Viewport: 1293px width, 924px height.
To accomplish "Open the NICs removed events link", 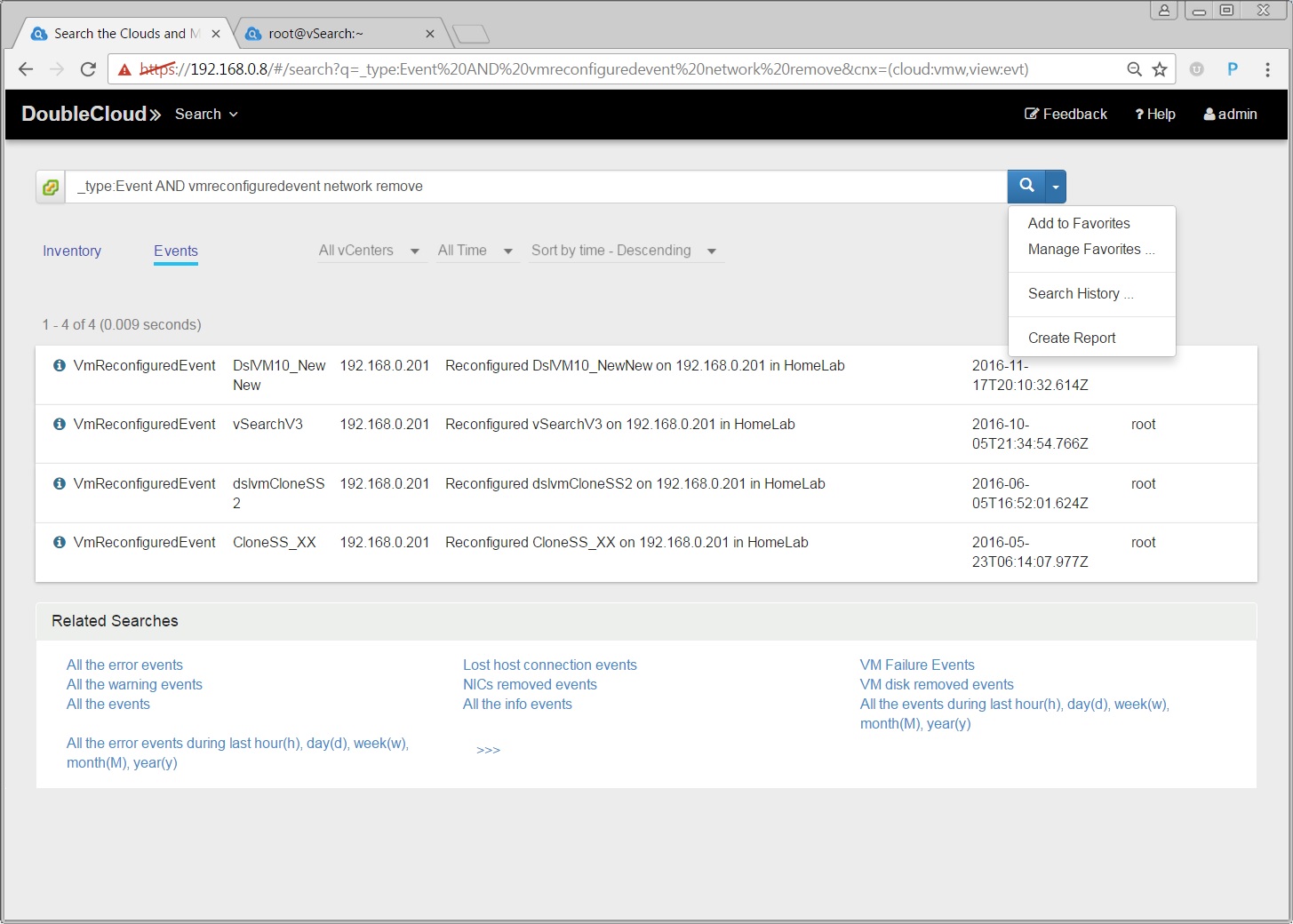I will pos(530,684).
